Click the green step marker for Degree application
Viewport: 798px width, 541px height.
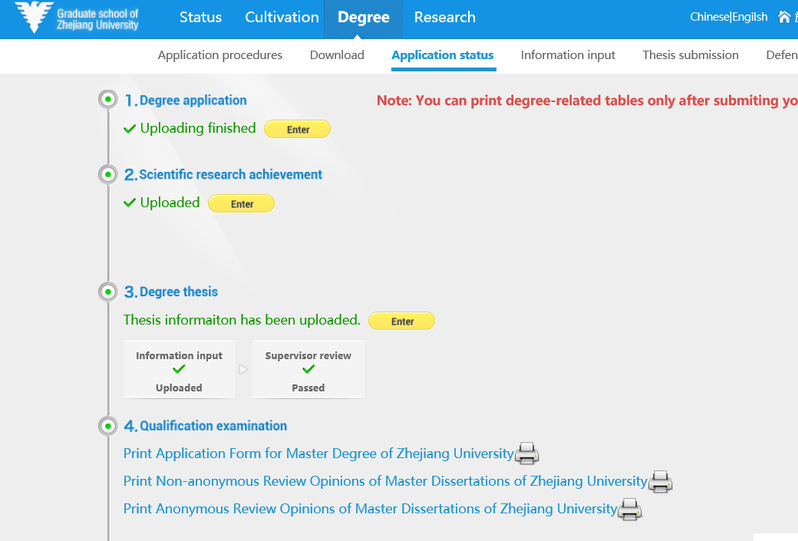108,99
